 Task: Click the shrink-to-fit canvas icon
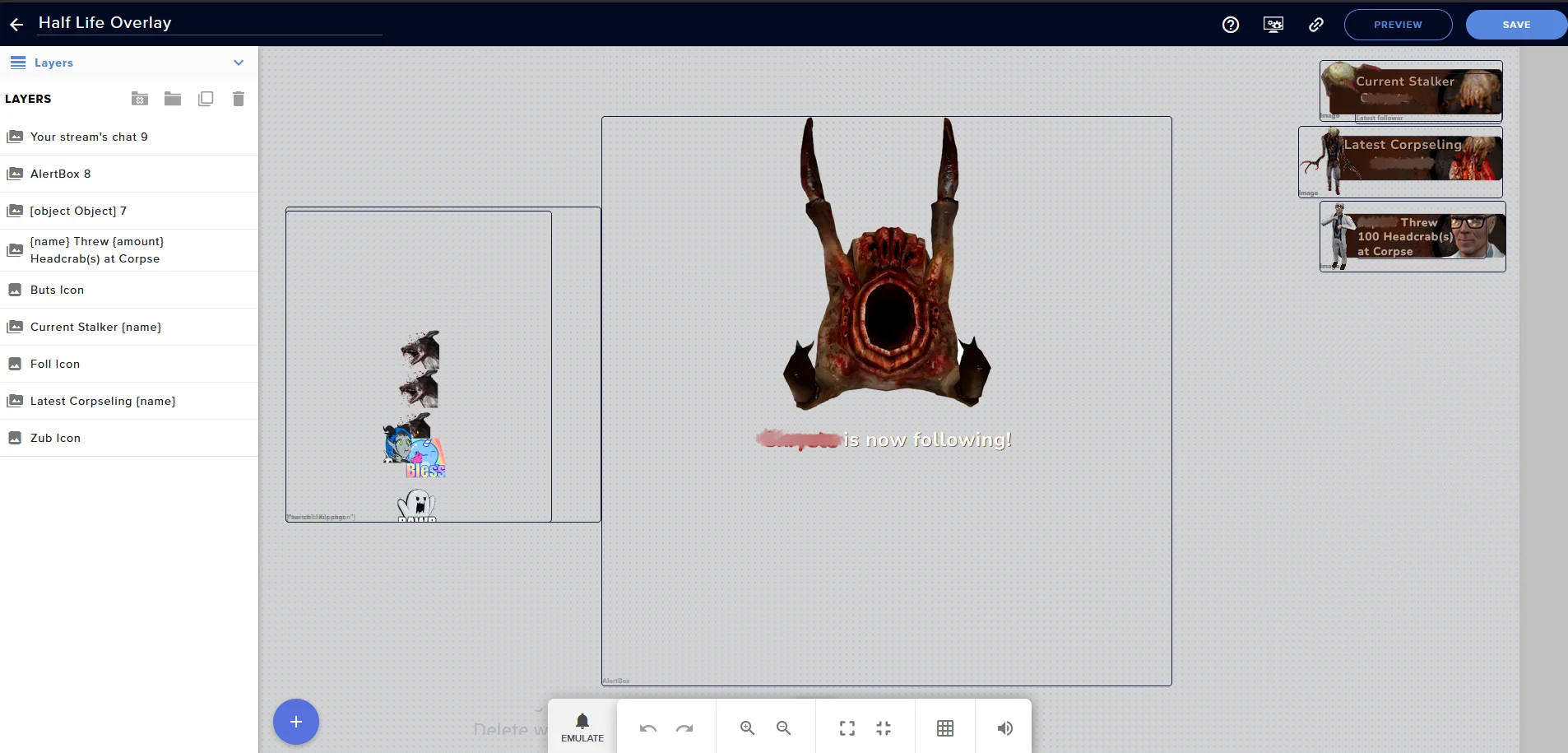tap(884, 728)
